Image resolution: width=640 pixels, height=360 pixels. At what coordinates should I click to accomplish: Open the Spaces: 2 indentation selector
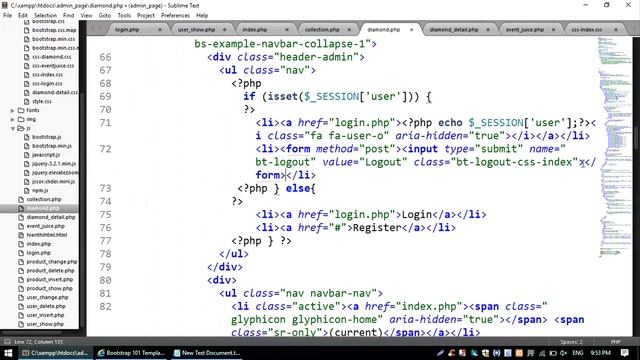(571, 342)
